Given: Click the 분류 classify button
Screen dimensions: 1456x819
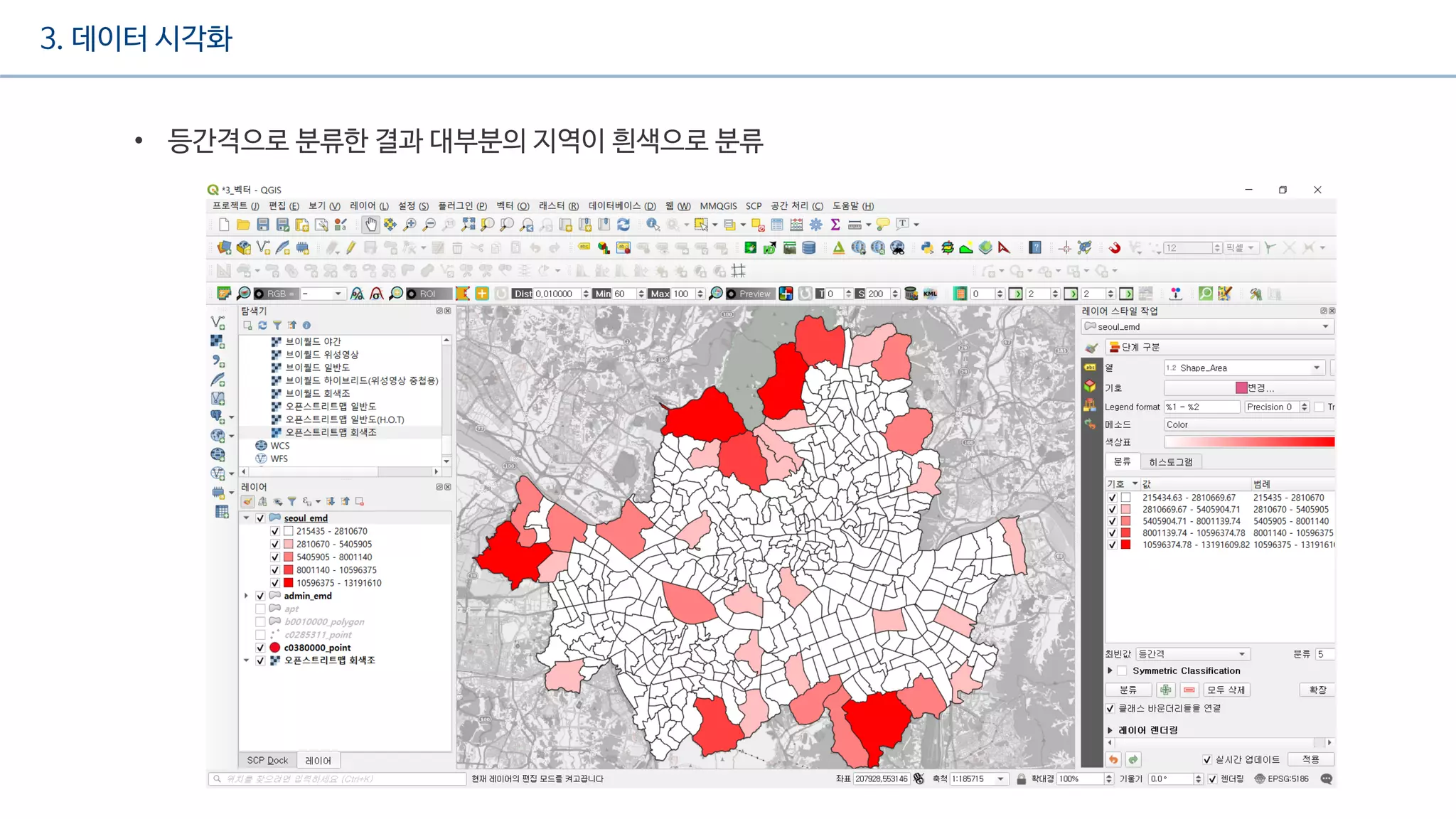Looking at the screenshot, I should [1128, 690].
